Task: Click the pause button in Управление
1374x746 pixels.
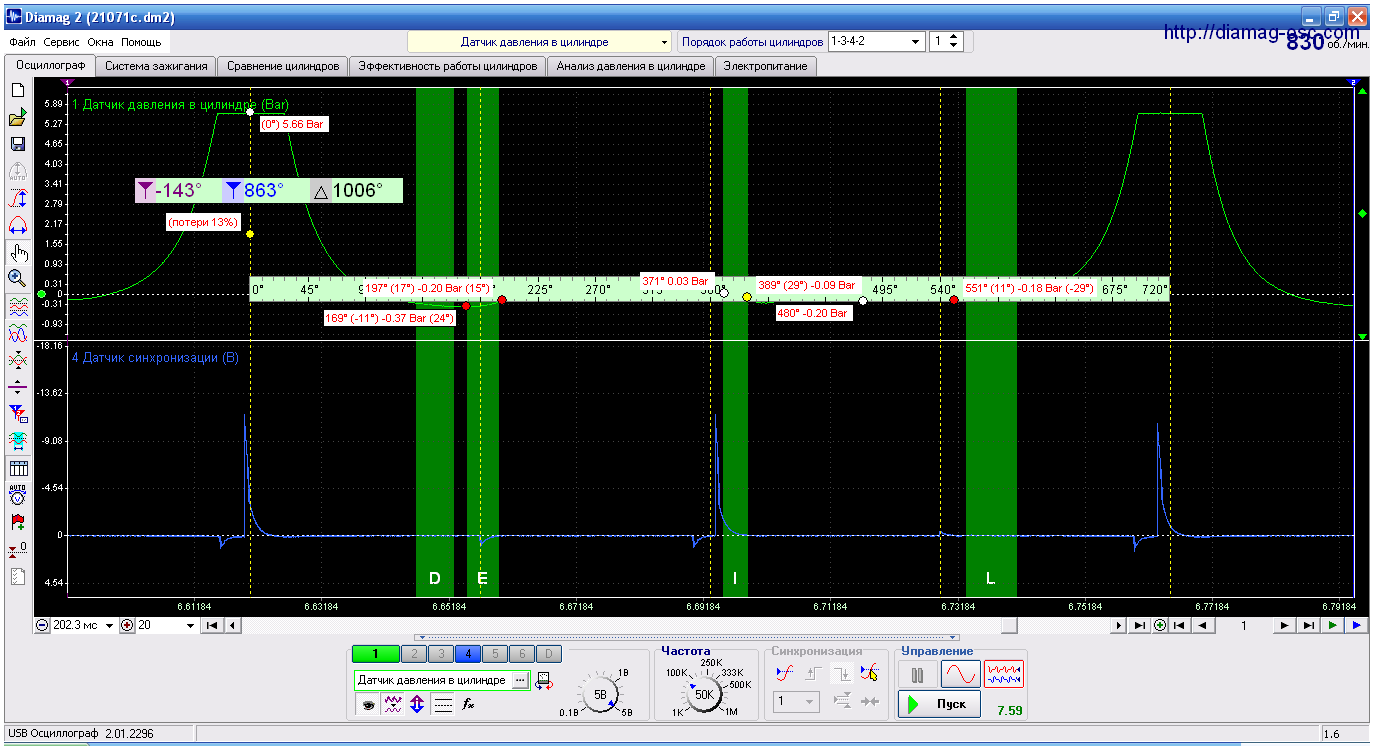Action: click(918, 674)
